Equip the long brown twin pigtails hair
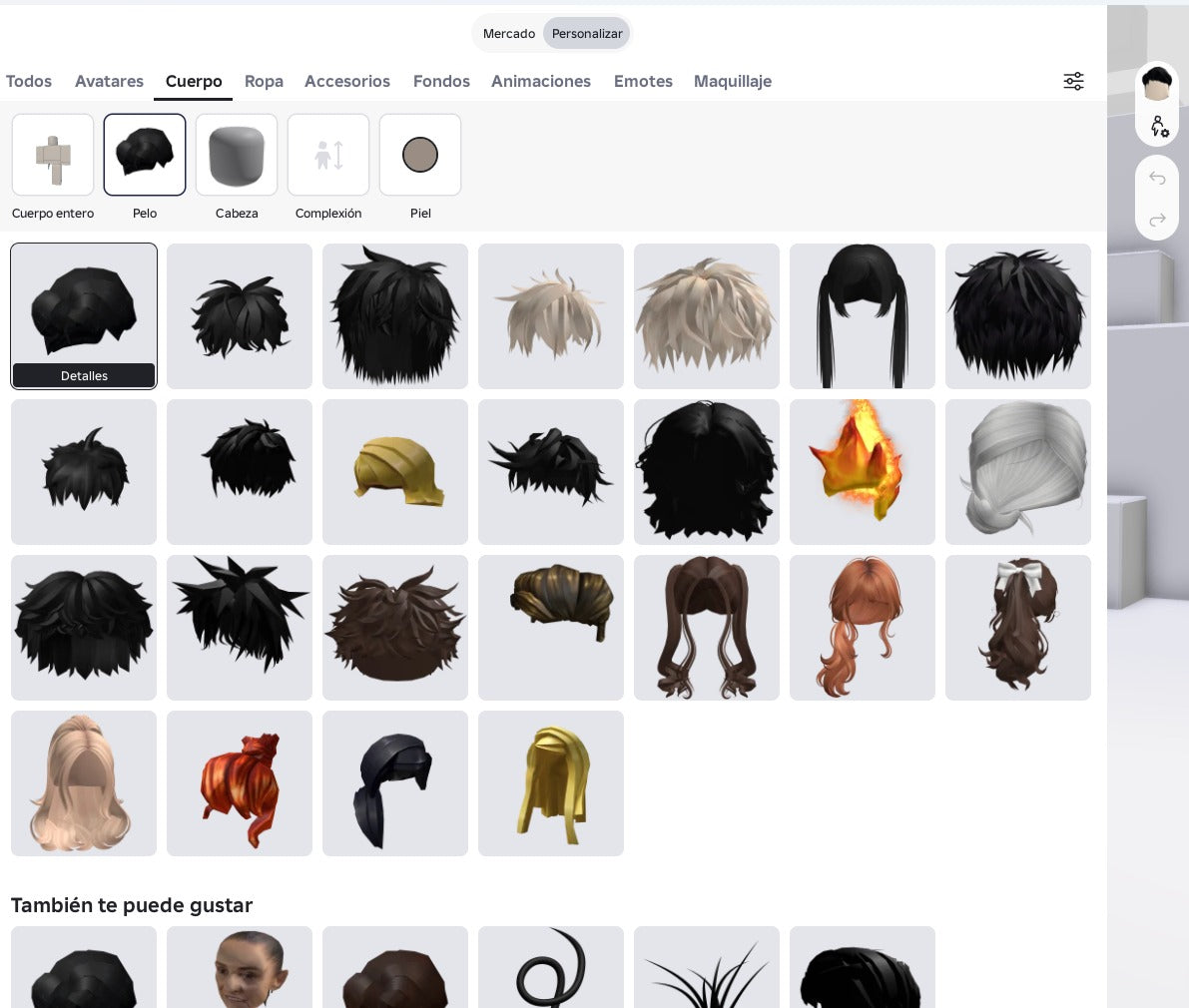Image resolution: width=1189 pixels, height=1008 pixels. pos(707,628)
